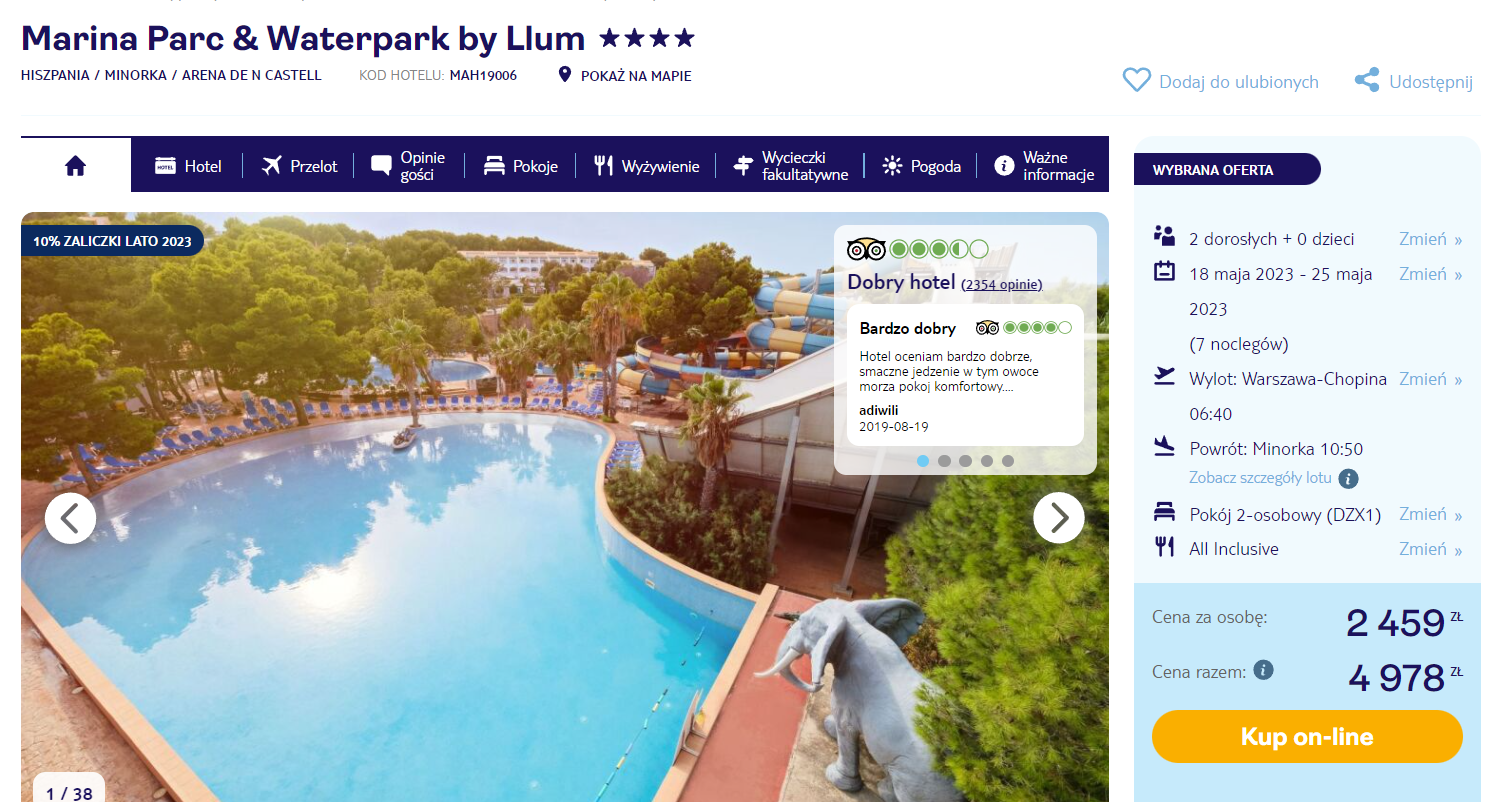Click the Kup on-line button
Viewport: 1485px width, 802px height.
point(1307,737)
